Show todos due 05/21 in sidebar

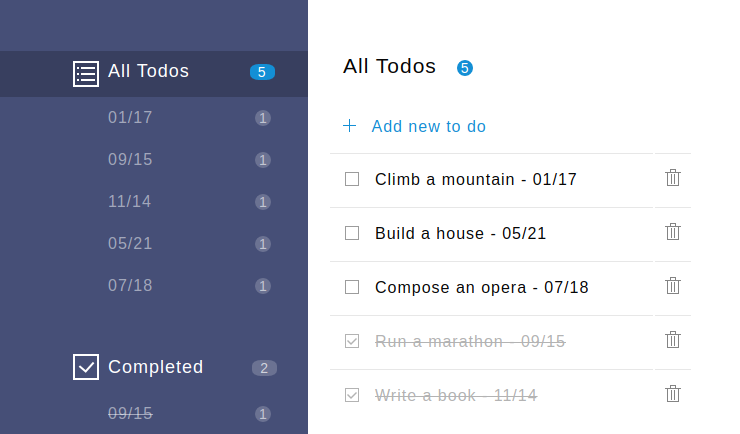[x=130, y=244]
